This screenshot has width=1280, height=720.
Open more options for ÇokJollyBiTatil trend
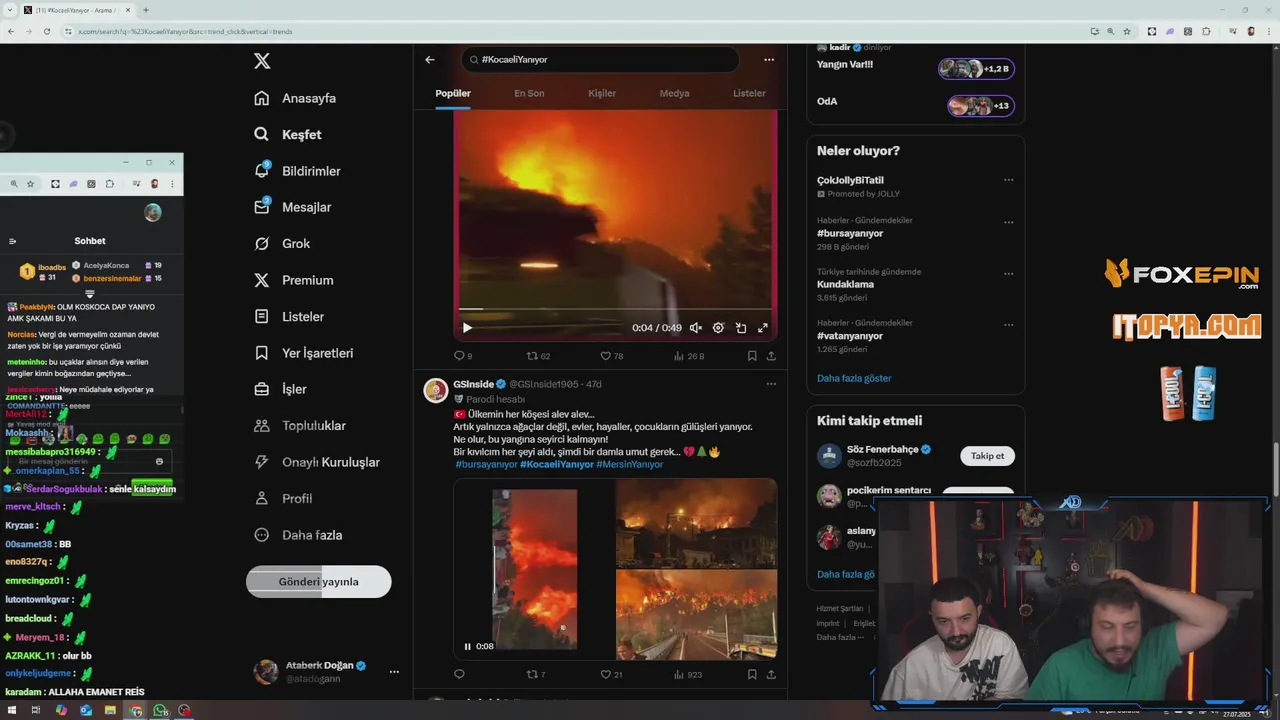(1008, 180)
